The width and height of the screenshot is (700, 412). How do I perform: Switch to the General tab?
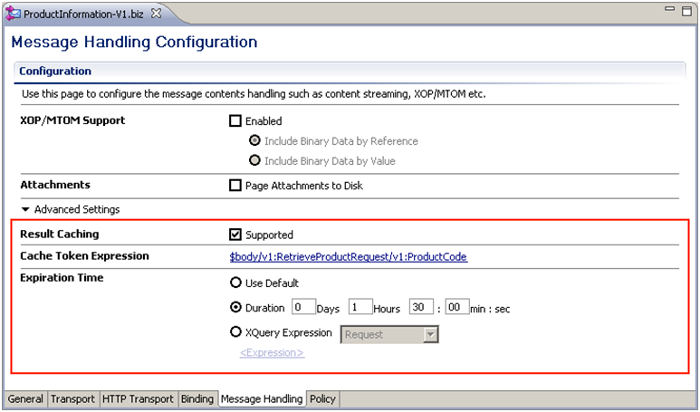click(x=26, y=399)
